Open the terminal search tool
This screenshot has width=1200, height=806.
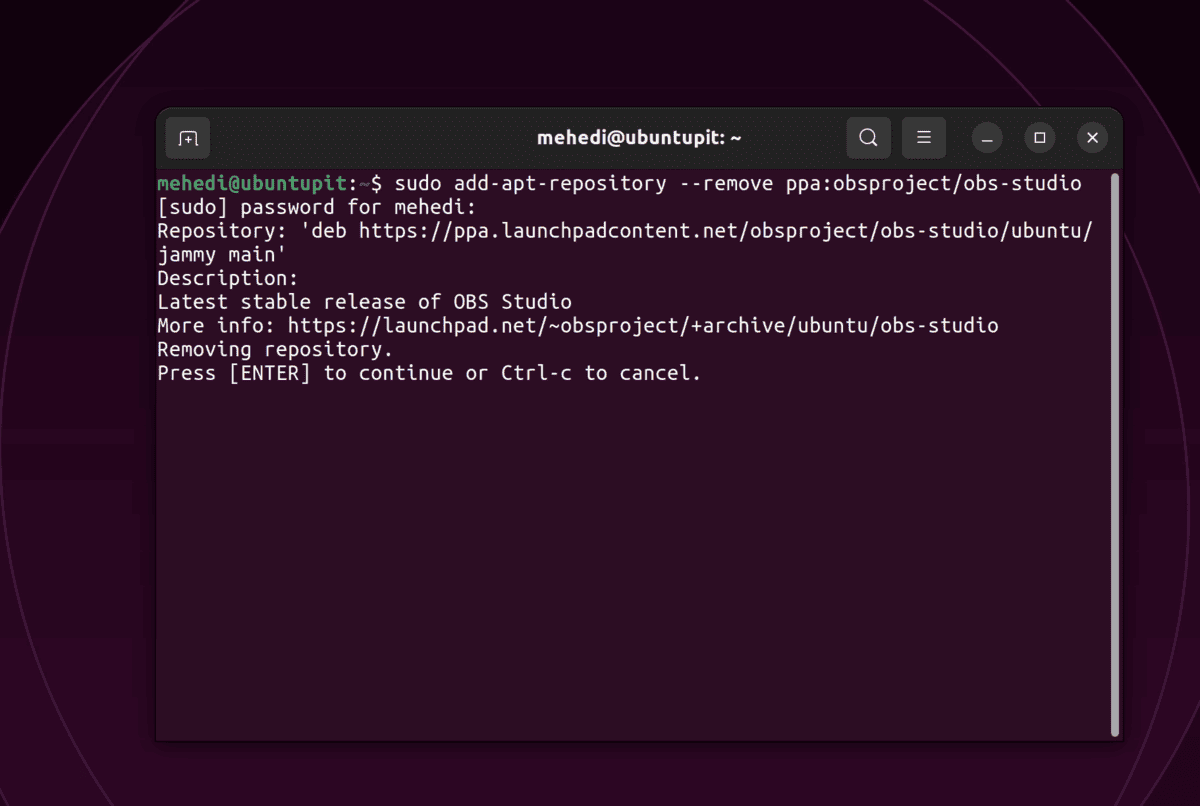pyautogui.click(x=868, y=138)
